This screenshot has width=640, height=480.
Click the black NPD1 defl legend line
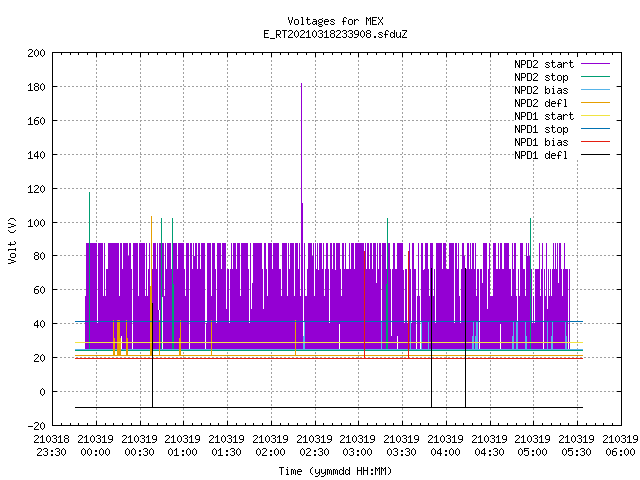pos(595,155)
